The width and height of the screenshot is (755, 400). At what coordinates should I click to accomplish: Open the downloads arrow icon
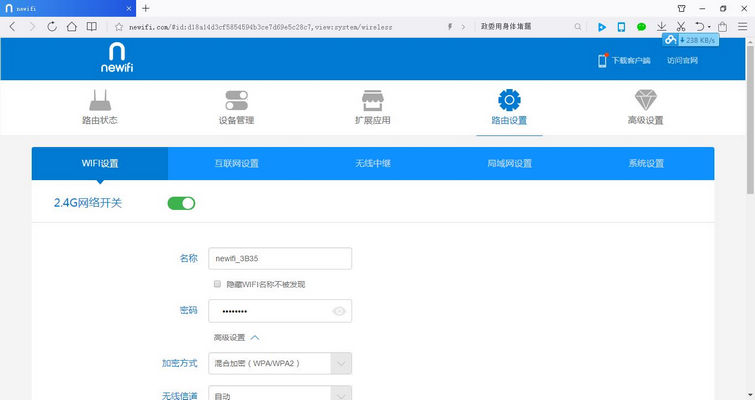pyautogui.click(x=662, y=26)
